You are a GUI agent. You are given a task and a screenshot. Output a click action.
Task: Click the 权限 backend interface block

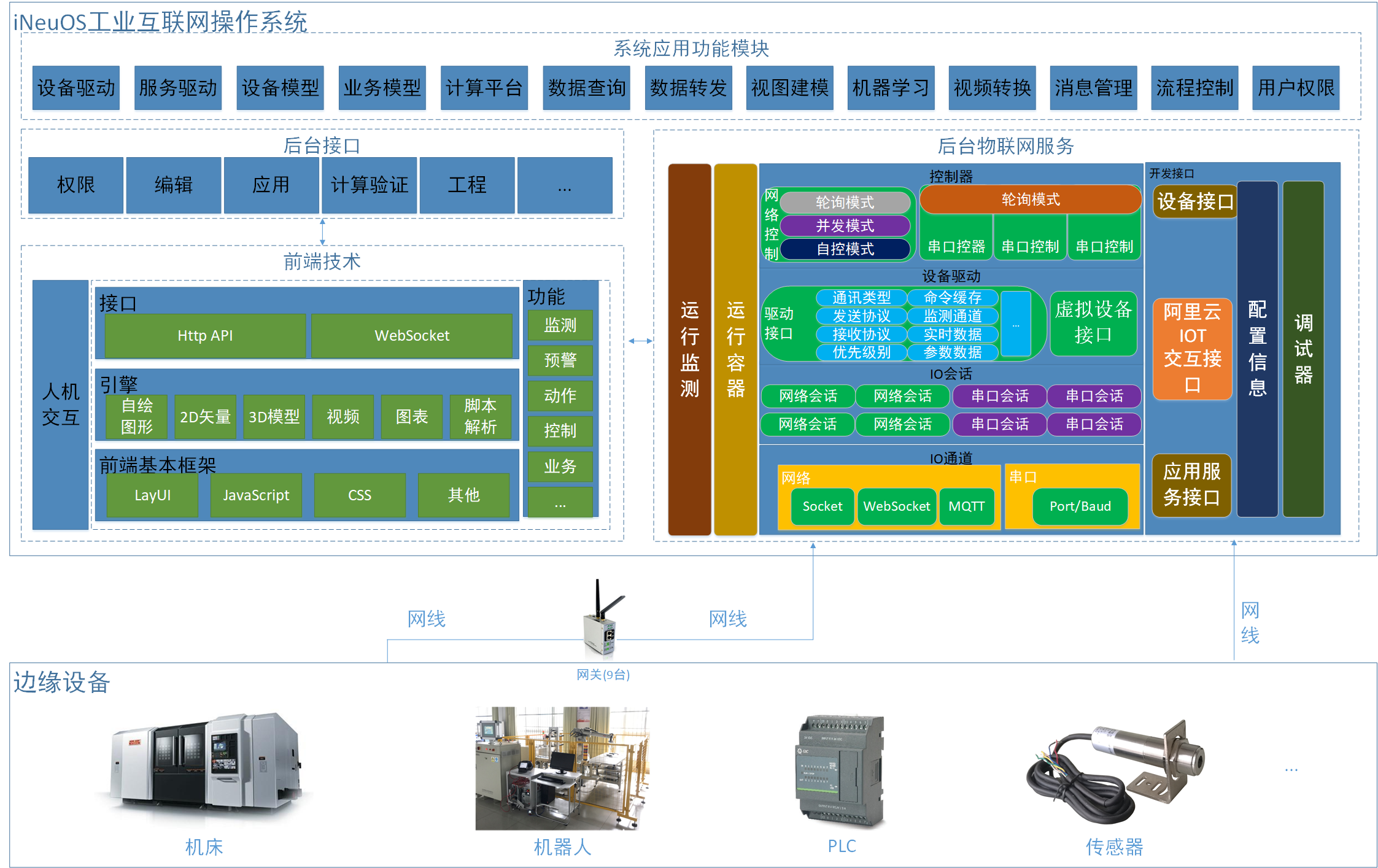click(75, 185)
